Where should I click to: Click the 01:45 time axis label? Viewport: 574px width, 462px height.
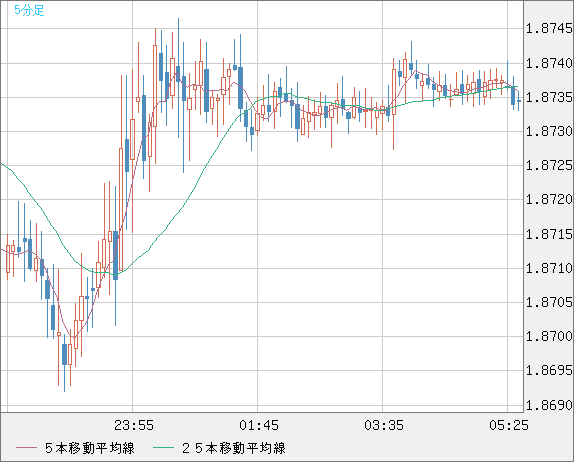259,425
